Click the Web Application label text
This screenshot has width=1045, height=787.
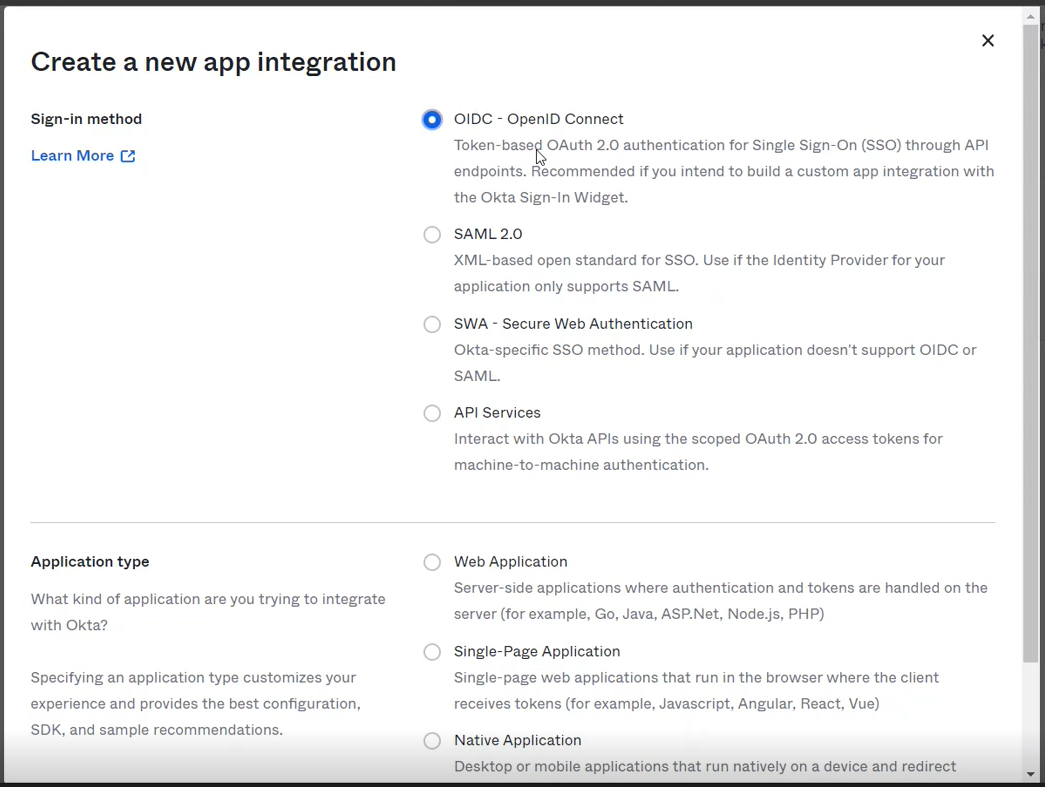click(x=510, y=562)
